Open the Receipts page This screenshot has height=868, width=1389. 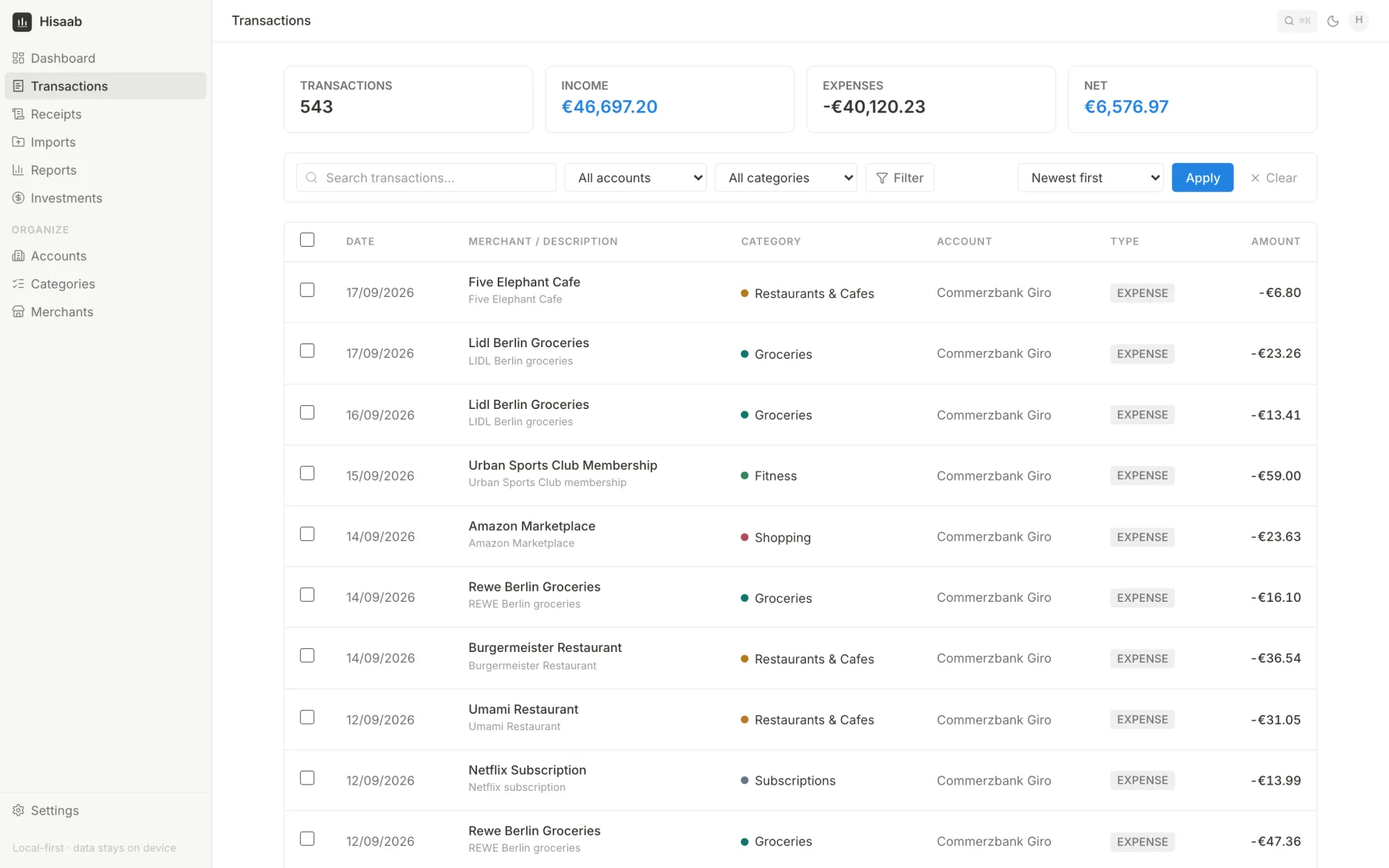point(105,114)
